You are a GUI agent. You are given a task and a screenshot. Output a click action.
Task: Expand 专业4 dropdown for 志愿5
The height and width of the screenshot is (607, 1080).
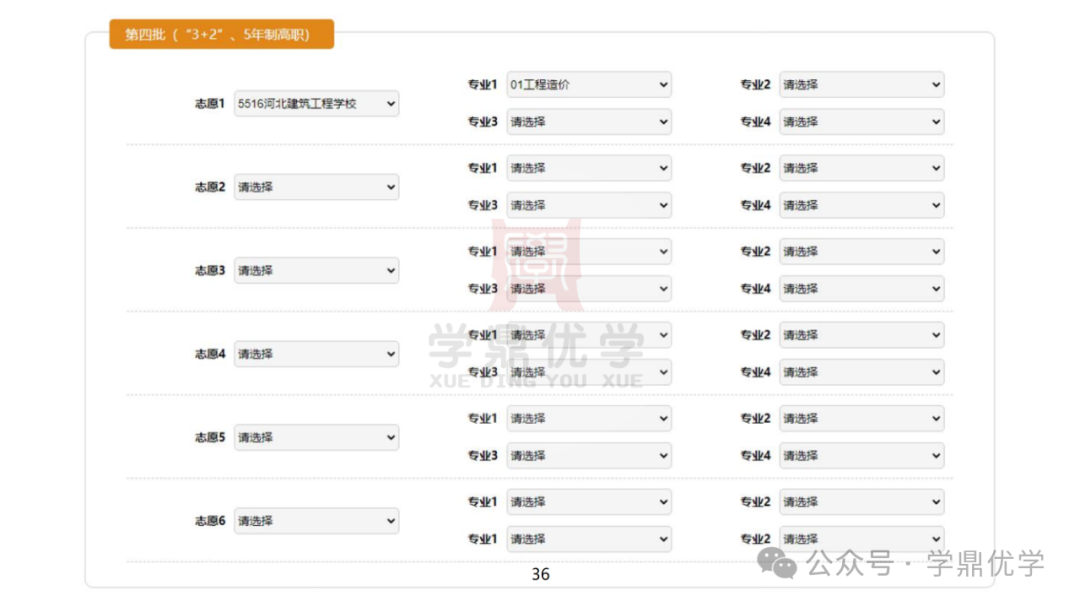click(862, 455)
